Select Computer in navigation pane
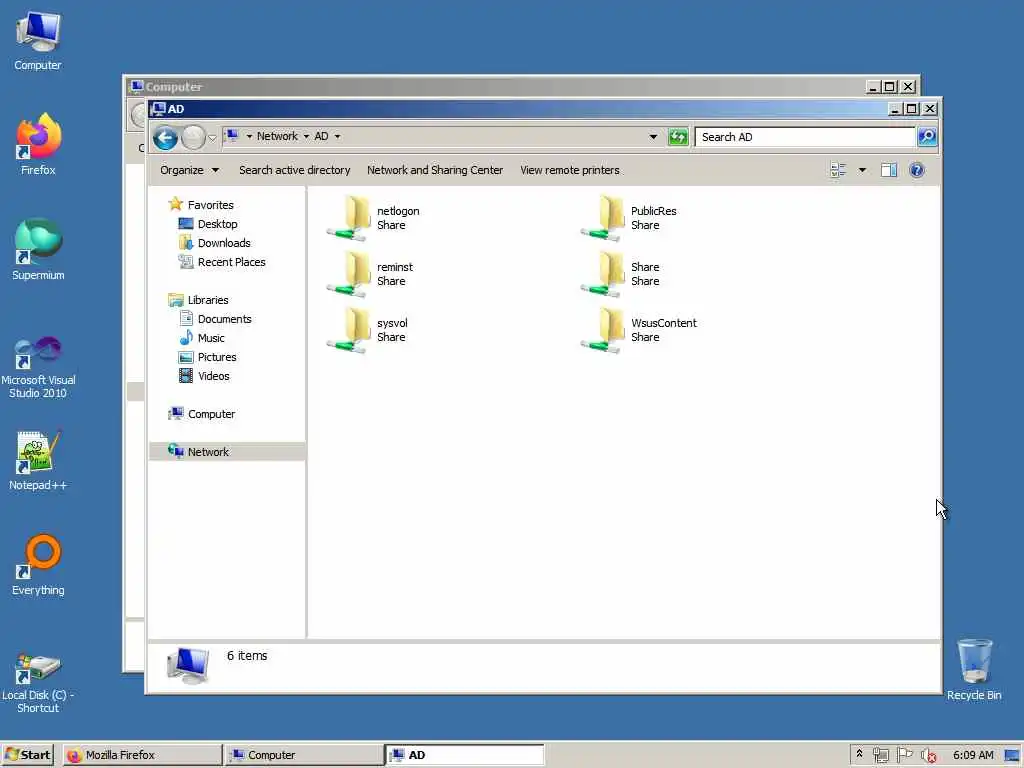 coord(202,414)
